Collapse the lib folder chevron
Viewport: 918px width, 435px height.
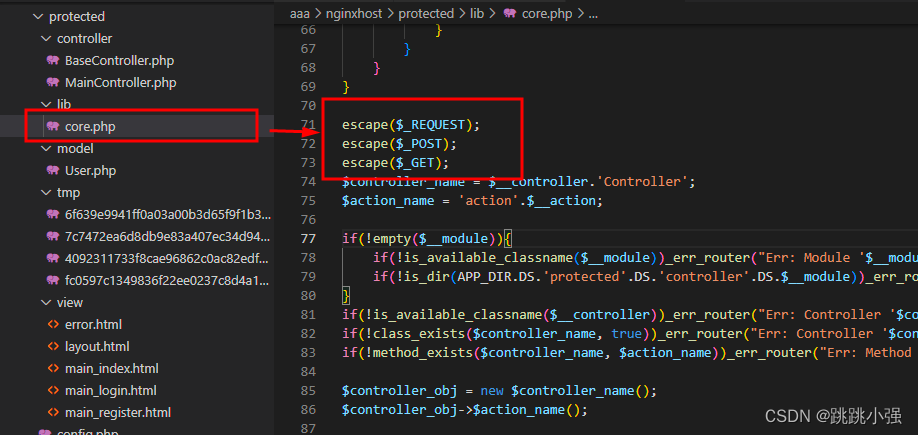point(46,104)
